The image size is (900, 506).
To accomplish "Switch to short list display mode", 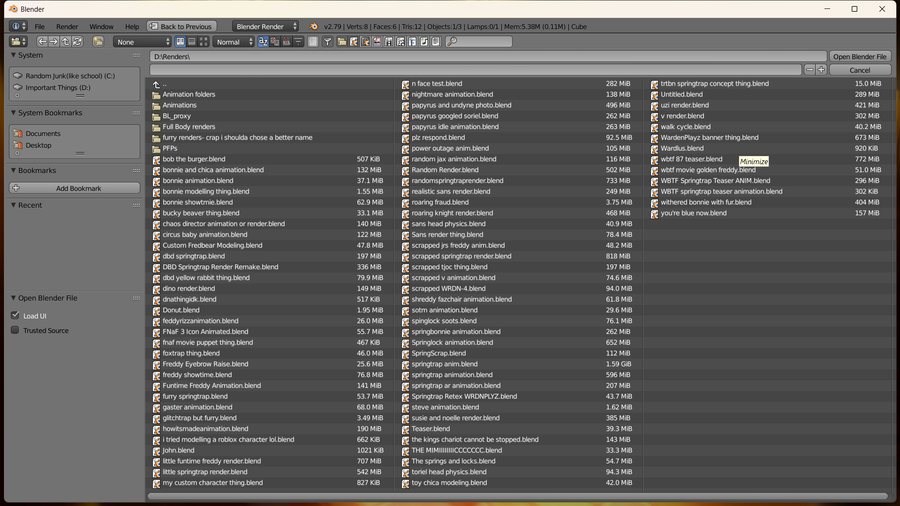I will pyautogui.click(x=180, y=42).
